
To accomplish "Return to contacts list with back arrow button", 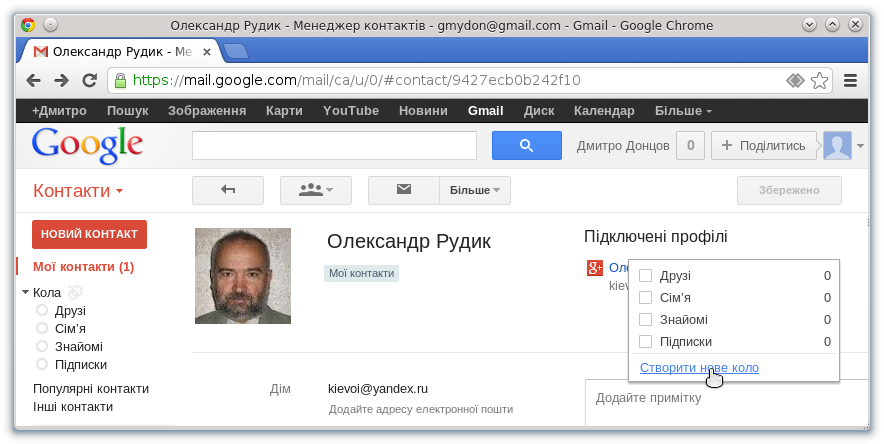I will tap(228, 190).
